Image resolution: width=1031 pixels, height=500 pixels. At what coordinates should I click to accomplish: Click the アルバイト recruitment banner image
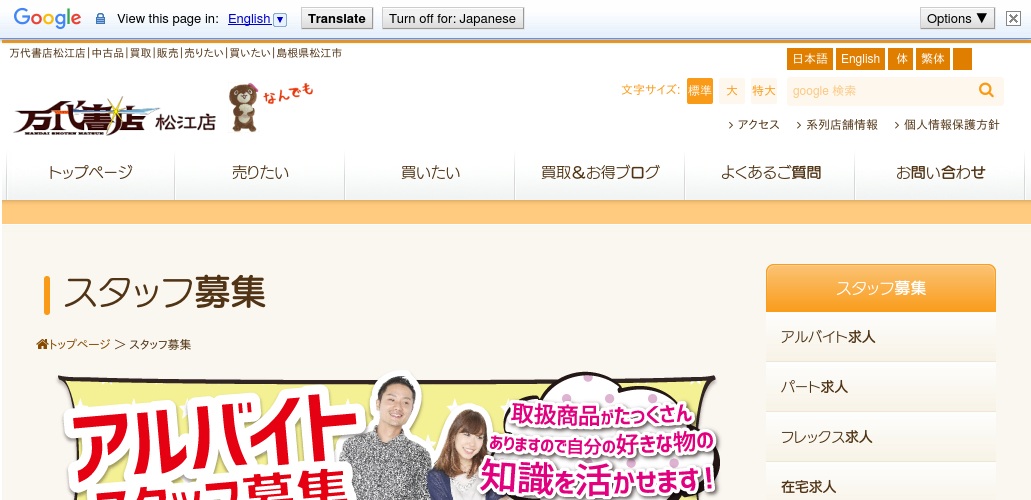(x=388, y=438)
